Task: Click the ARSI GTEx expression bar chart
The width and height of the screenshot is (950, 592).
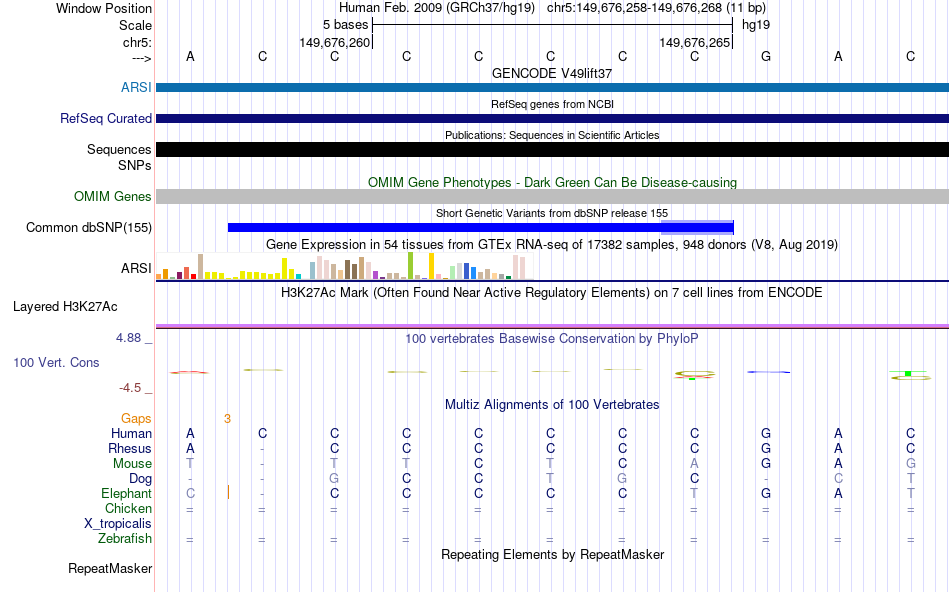Action: coord(345,265)
